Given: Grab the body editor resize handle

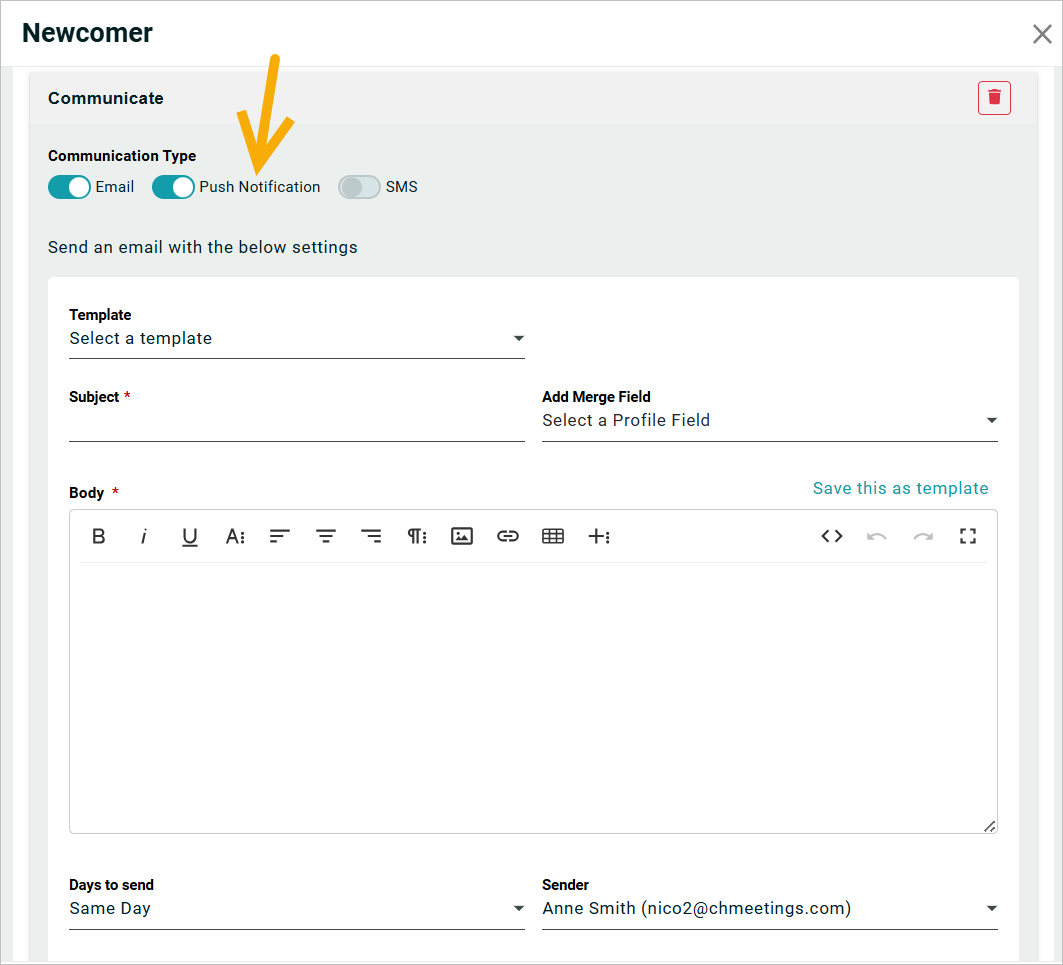Looking at the screenshot, I should pos(990,826).
